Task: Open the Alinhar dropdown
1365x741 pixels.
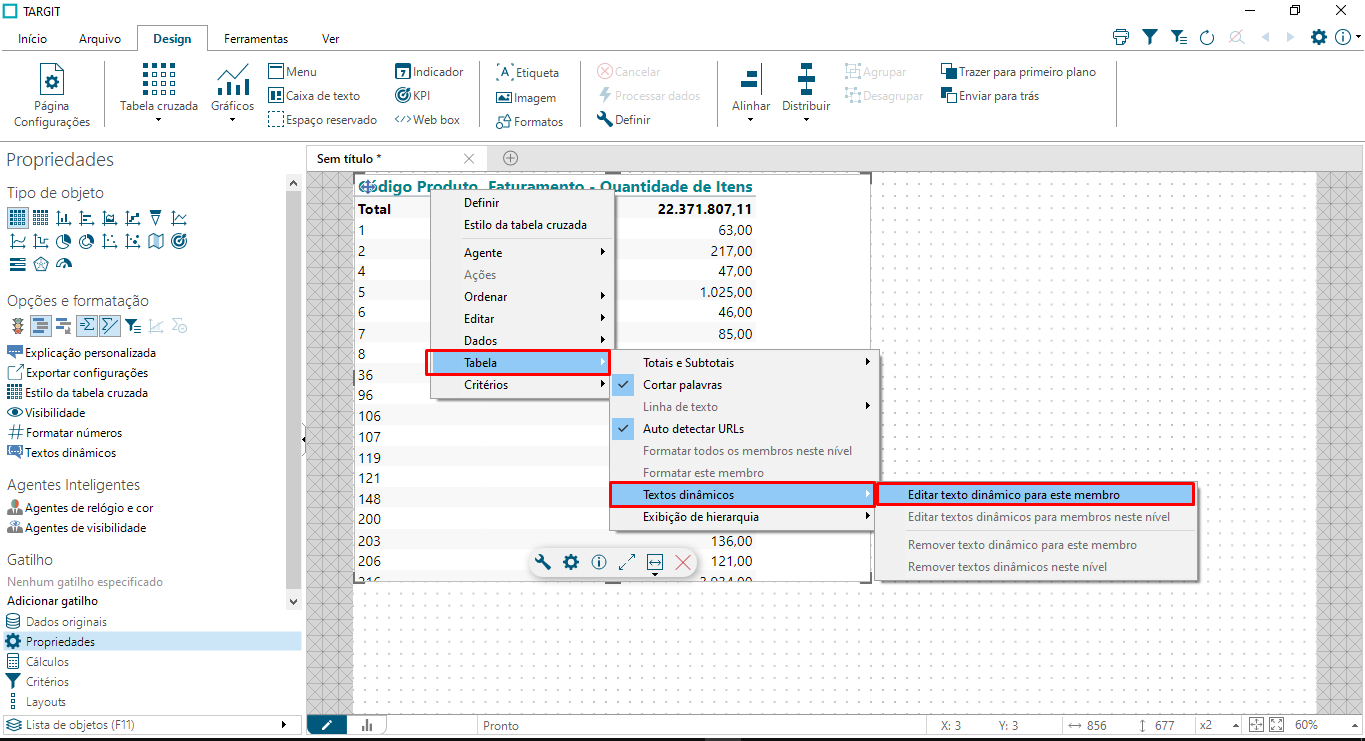Action: click(x=751, y=121)
